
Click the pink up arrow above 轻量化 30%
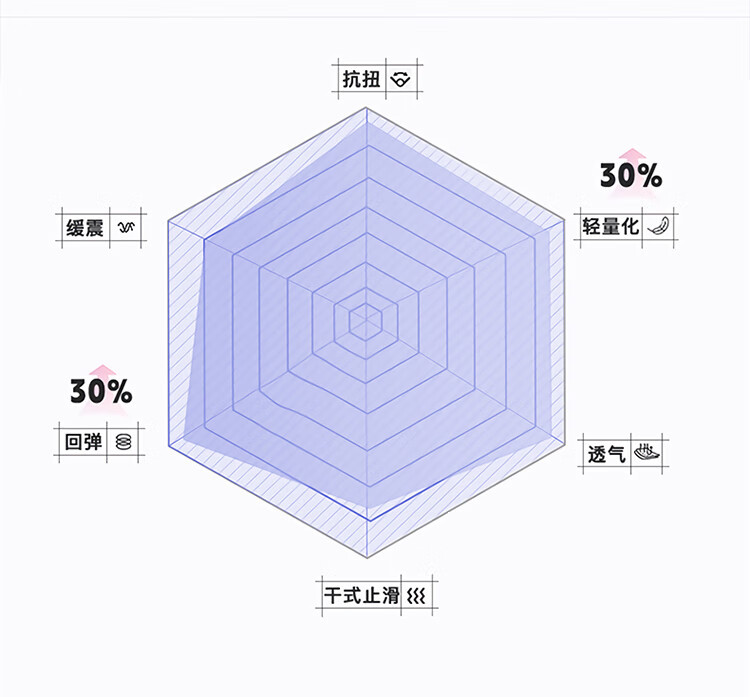point(631,156)
